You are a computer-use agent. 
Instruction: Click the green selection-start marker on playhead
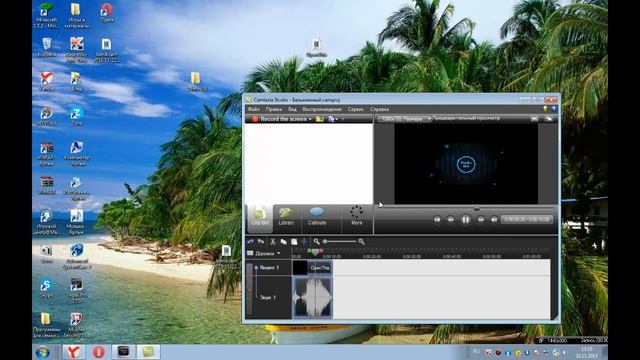pyautogui.click(x=309, y=250)
